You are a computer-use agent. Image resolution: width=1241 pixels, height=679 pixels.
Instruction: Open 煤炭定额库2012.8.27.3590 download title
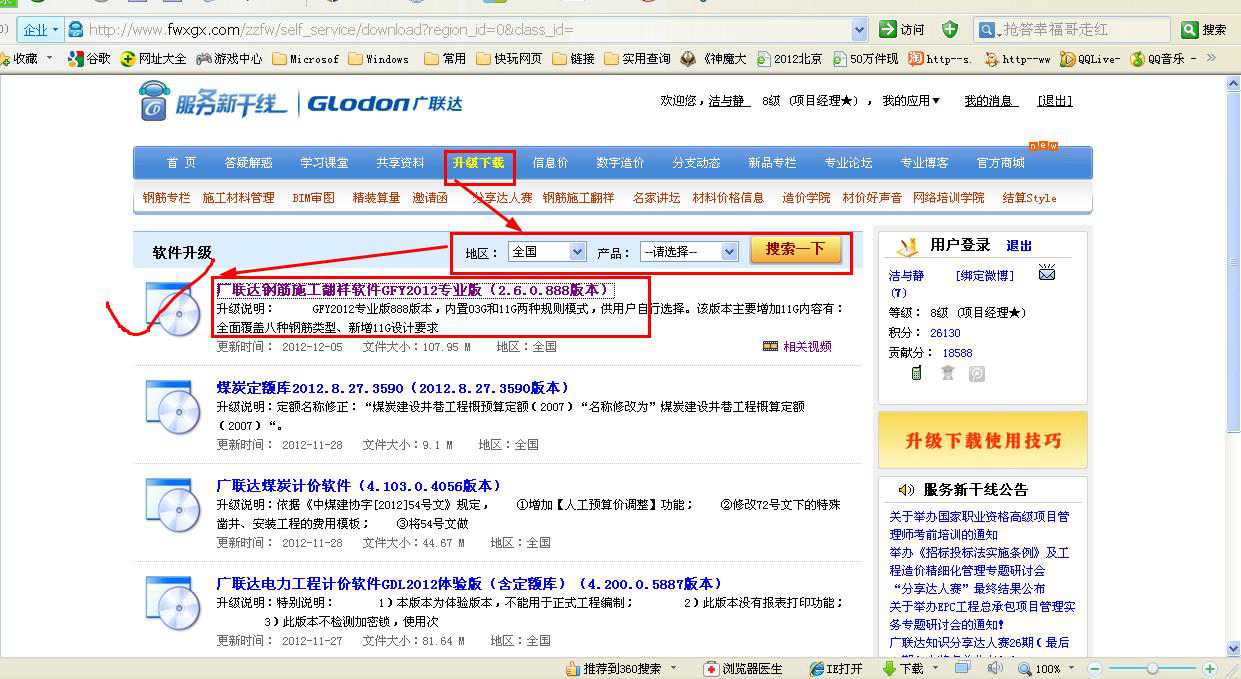(x=394, y=388)
